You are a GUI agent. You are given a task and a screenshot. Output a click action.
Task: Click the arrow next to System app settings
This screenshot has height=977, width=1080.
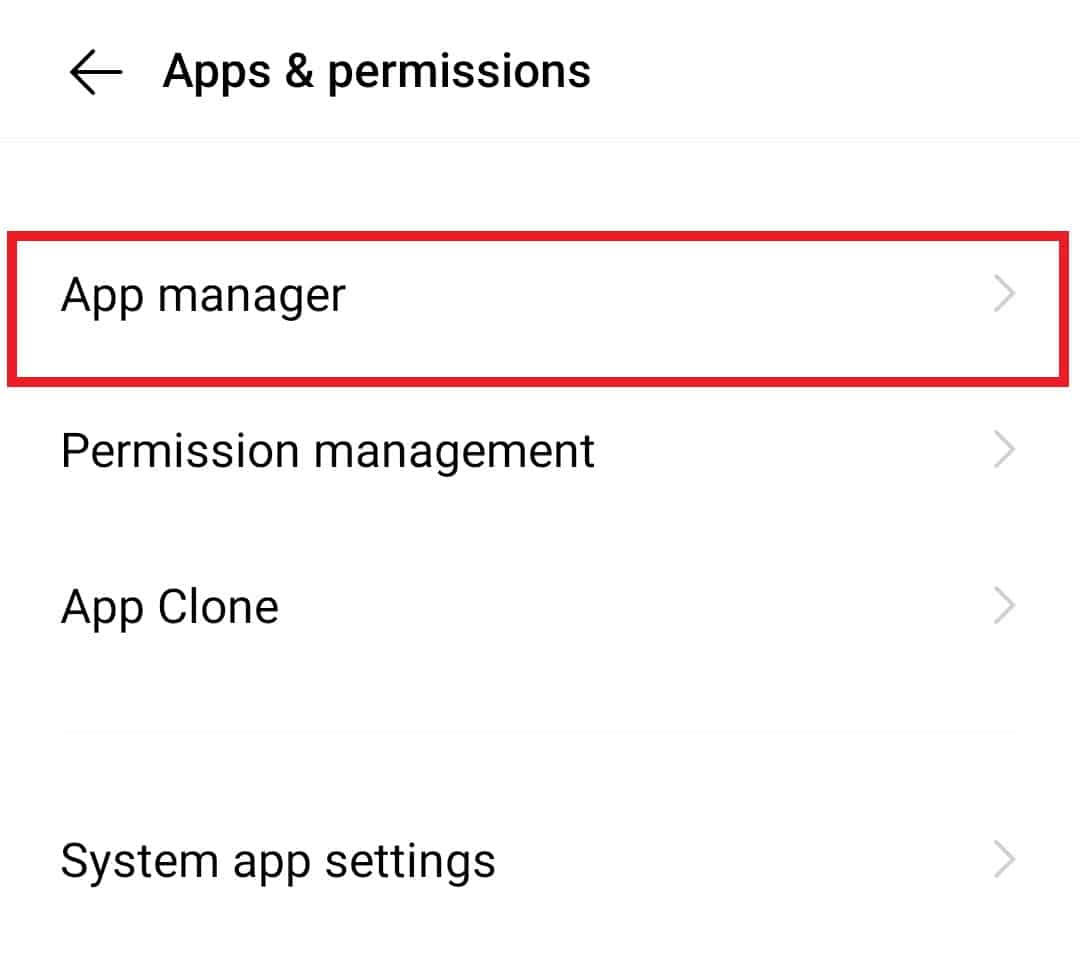click(1004, 861)
